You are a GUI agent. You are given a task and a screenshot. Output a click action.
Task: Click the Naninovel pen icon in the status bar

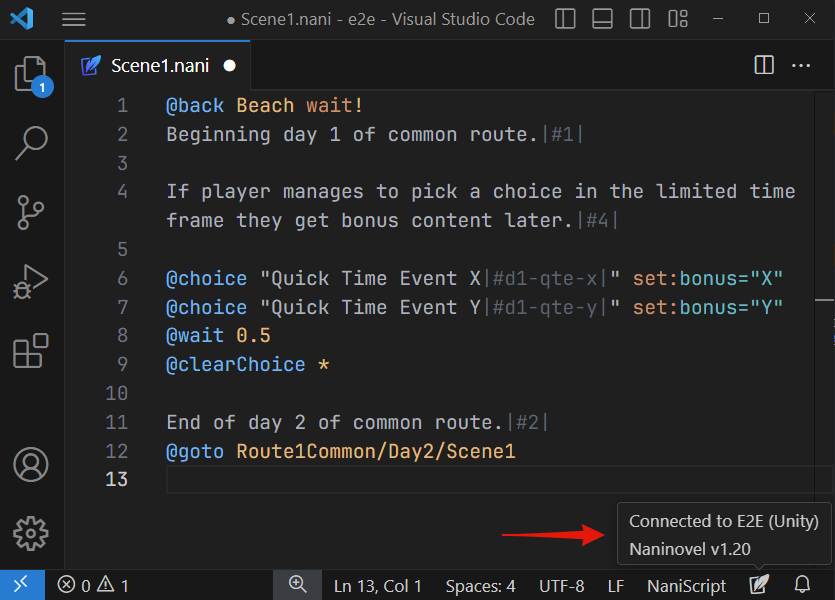click(x=759, y=585)
